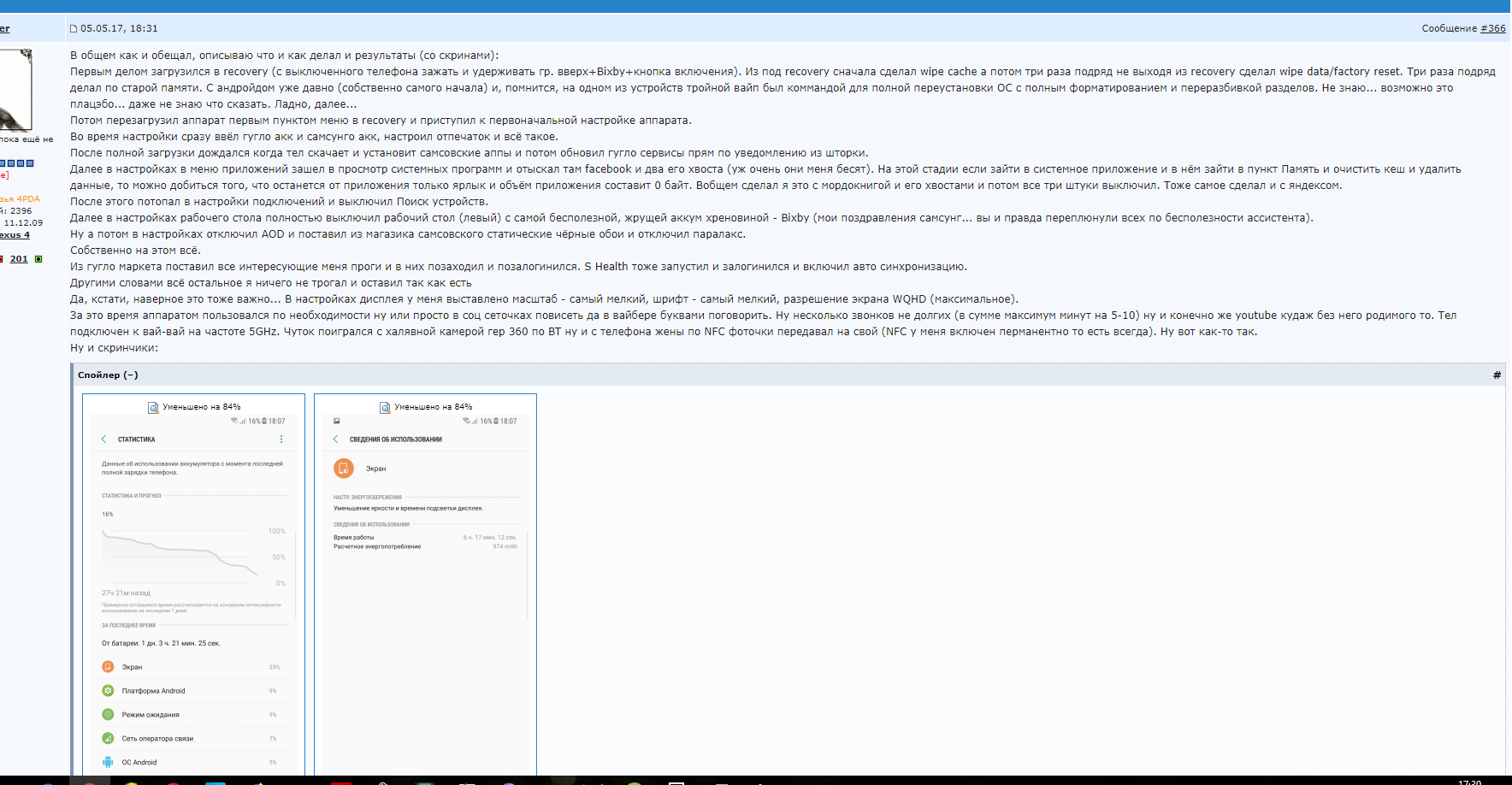Click the post date 05.05.17, 18:31
1512x785 pixels.
pyautogui.click(x=119, y=28)
